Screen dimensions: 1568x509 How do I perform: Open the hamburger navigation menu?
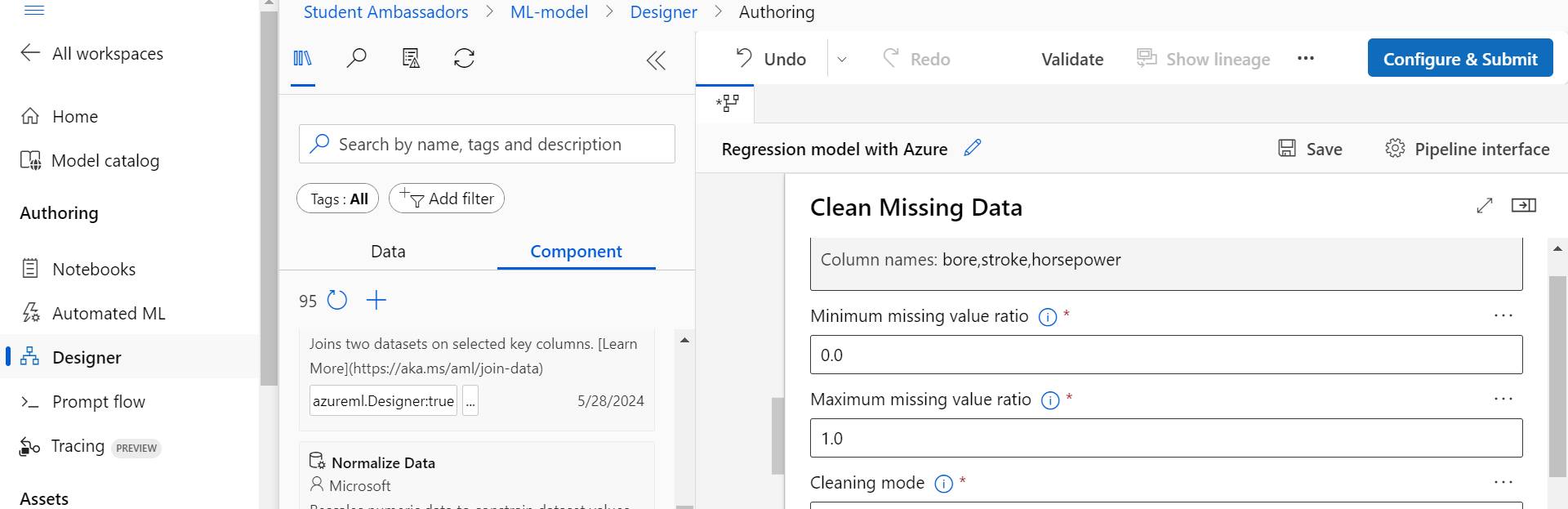tap(34, 10)
